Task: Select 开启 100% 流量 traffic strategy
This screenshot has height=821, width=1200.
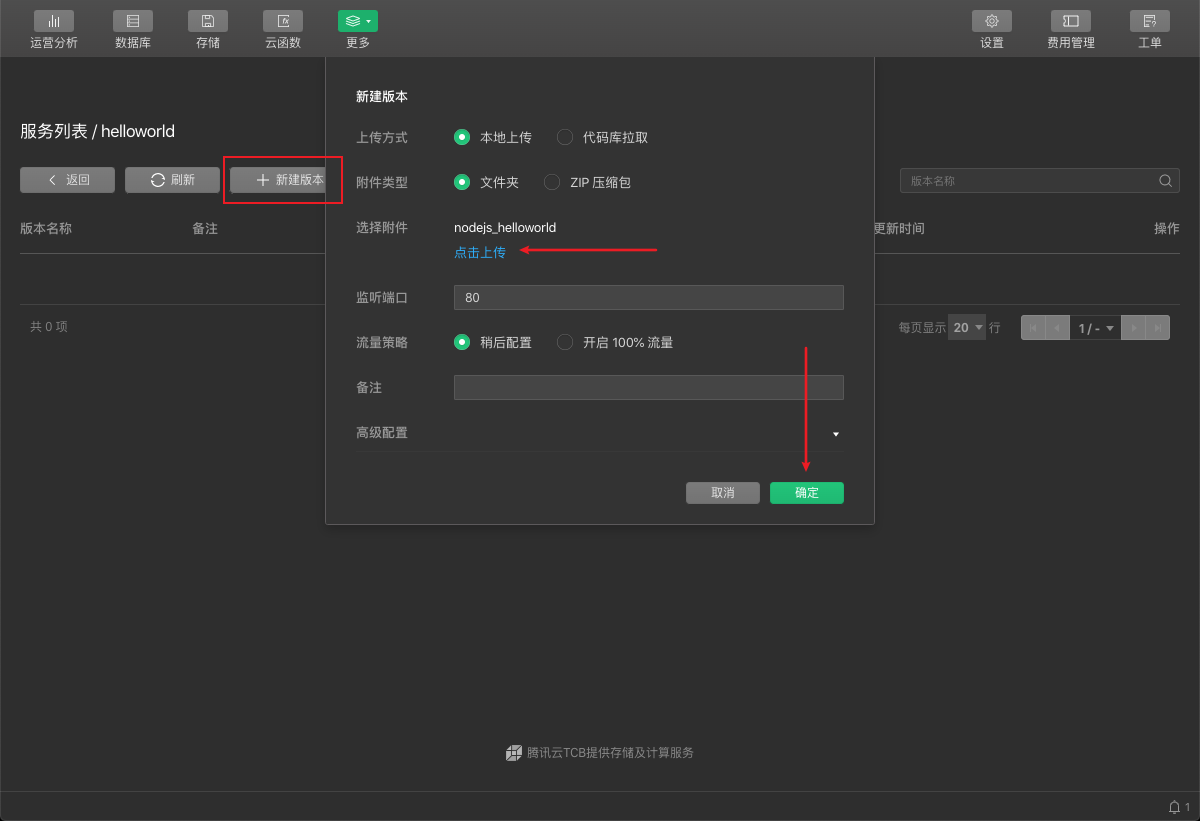Action: [565, 342]
